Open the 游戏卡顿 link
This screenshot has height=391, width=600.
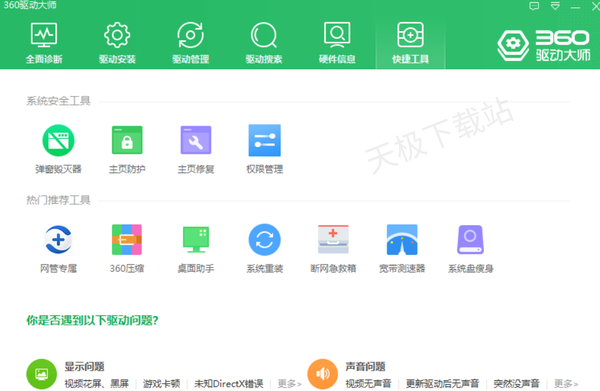161,383
